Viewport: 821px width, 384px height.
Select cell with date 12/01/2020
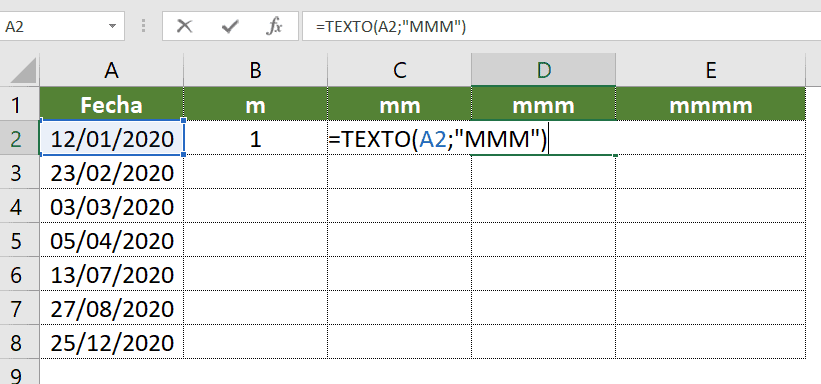112,138
